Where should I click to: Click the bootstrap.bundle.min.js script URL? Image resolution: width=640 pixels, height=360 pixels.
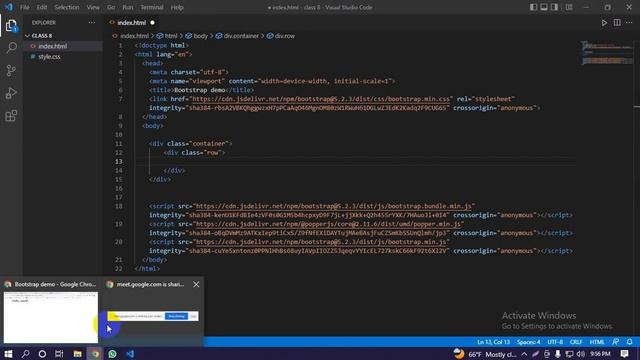point(334,206)
